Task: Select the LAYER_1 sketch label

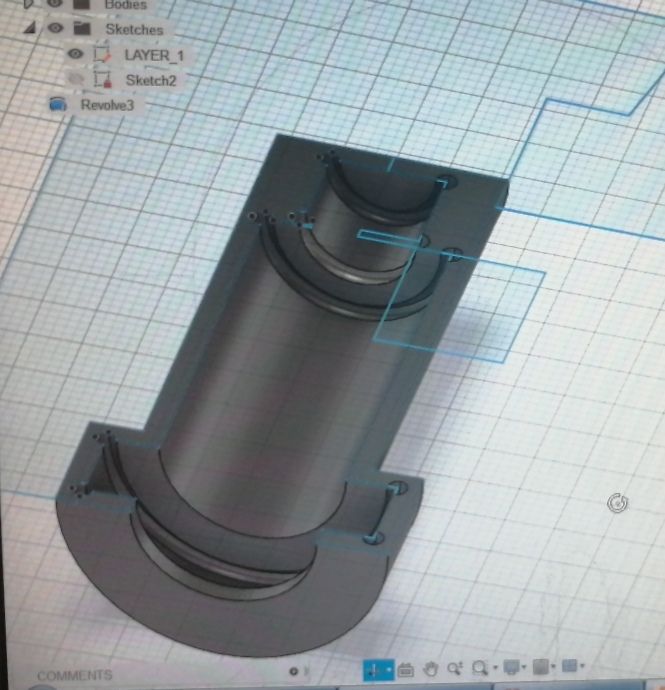Action: click(154, 55)
